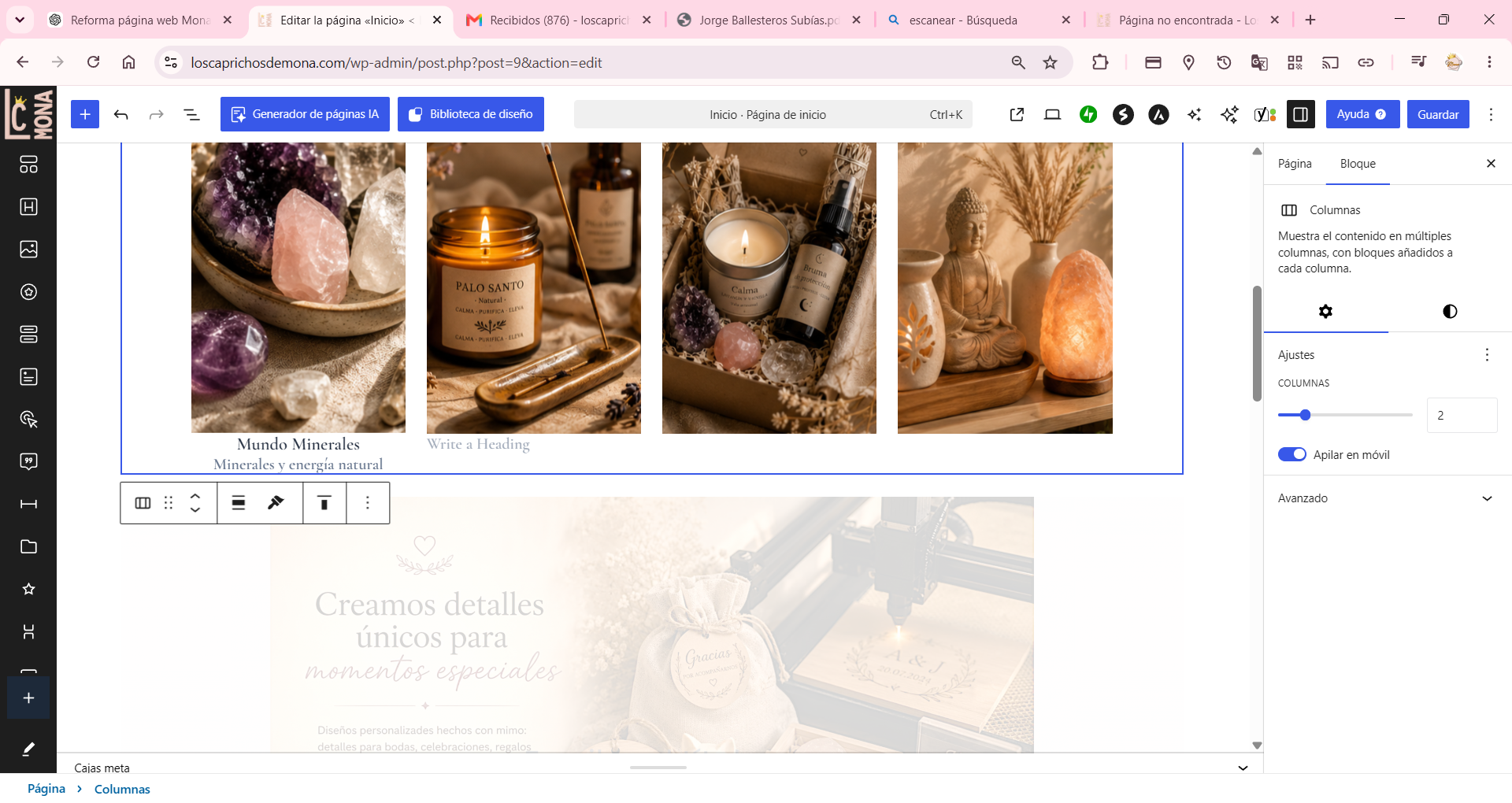
Task: Open the Inicio command palette bar
Action: point(773,115)
